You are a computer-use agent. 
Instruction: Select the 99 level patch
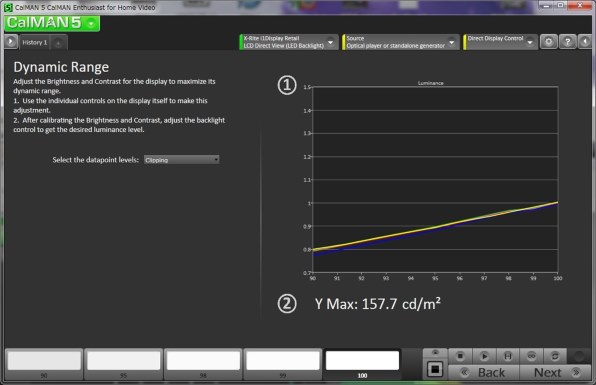point(282,364)
